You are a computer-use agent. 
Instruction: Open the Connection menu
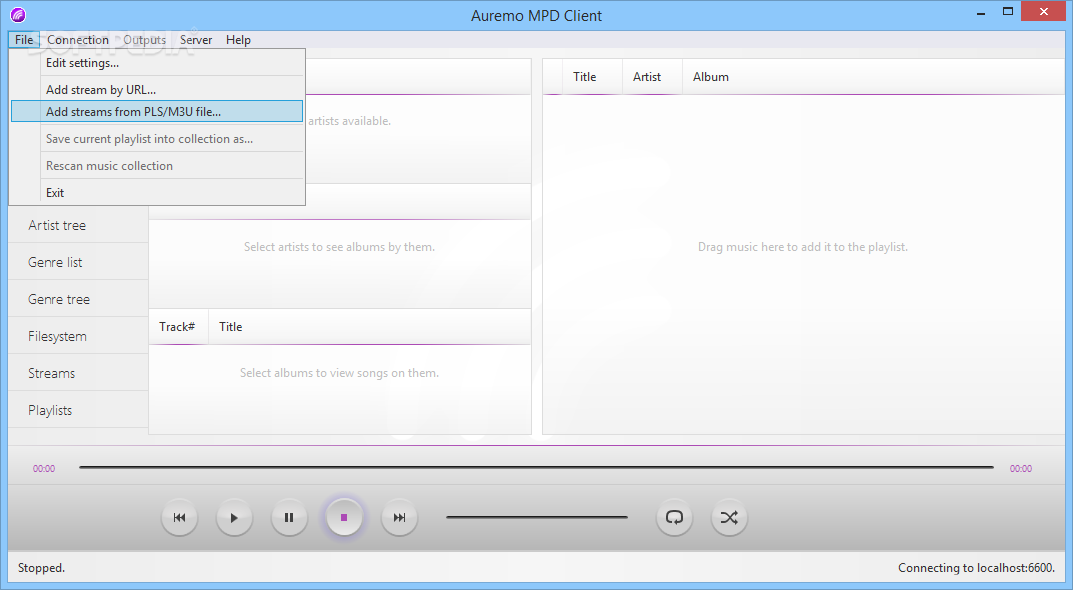tap(78, 40)
